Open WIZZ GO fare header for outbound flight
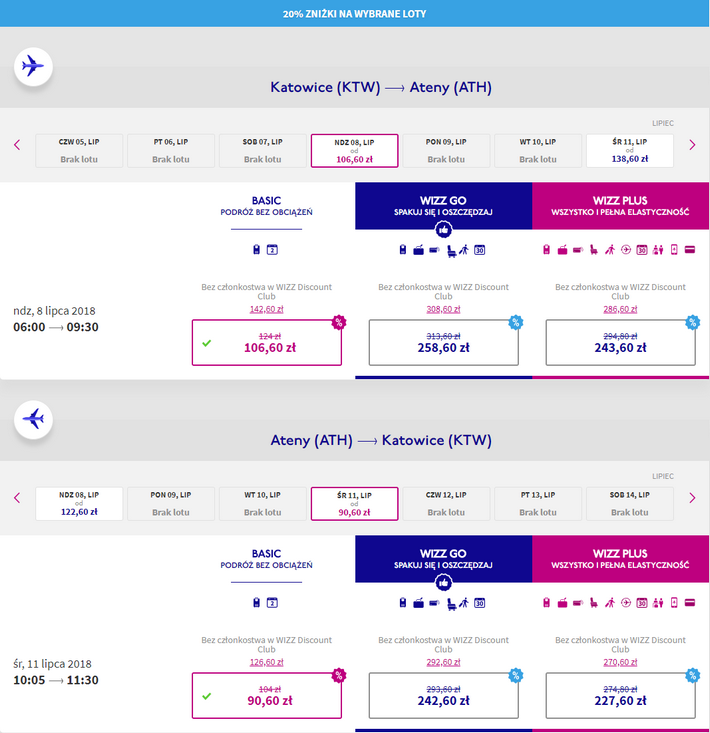710x733 pixels. pos(443,206)
